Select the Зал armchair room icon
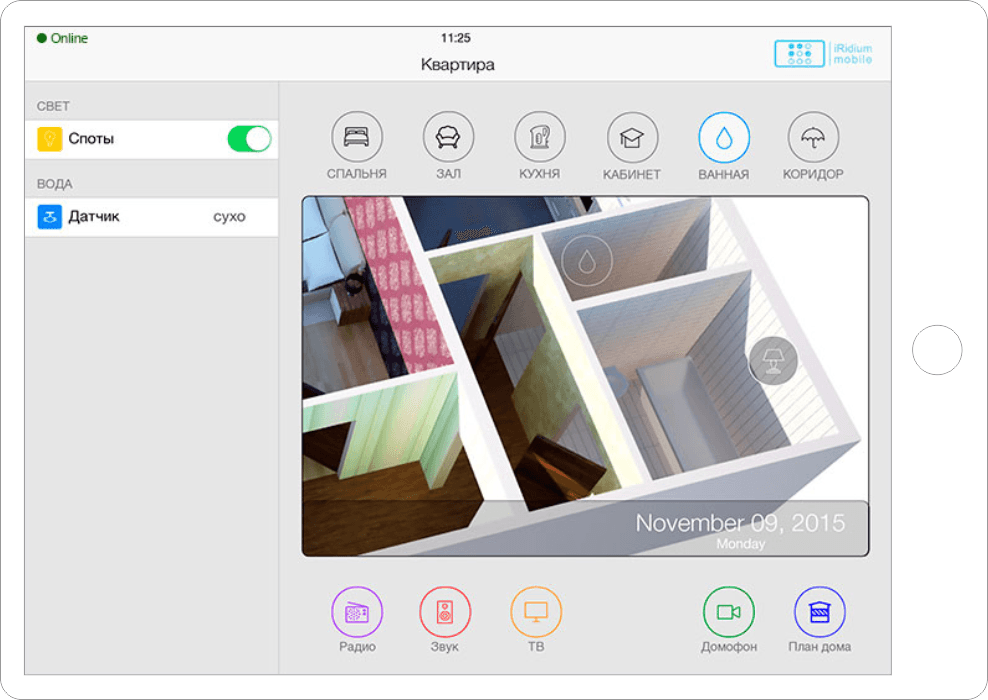The image size is (988, 700). pyautogui.click(x=448, y=138)
